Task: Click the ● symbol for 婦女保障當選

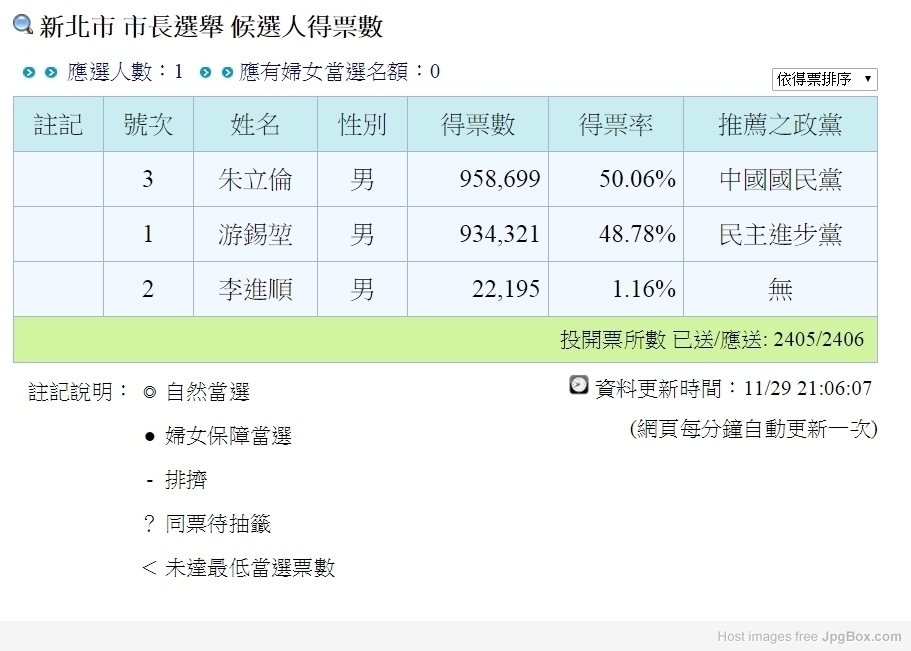Action: (x=150, y=437)
